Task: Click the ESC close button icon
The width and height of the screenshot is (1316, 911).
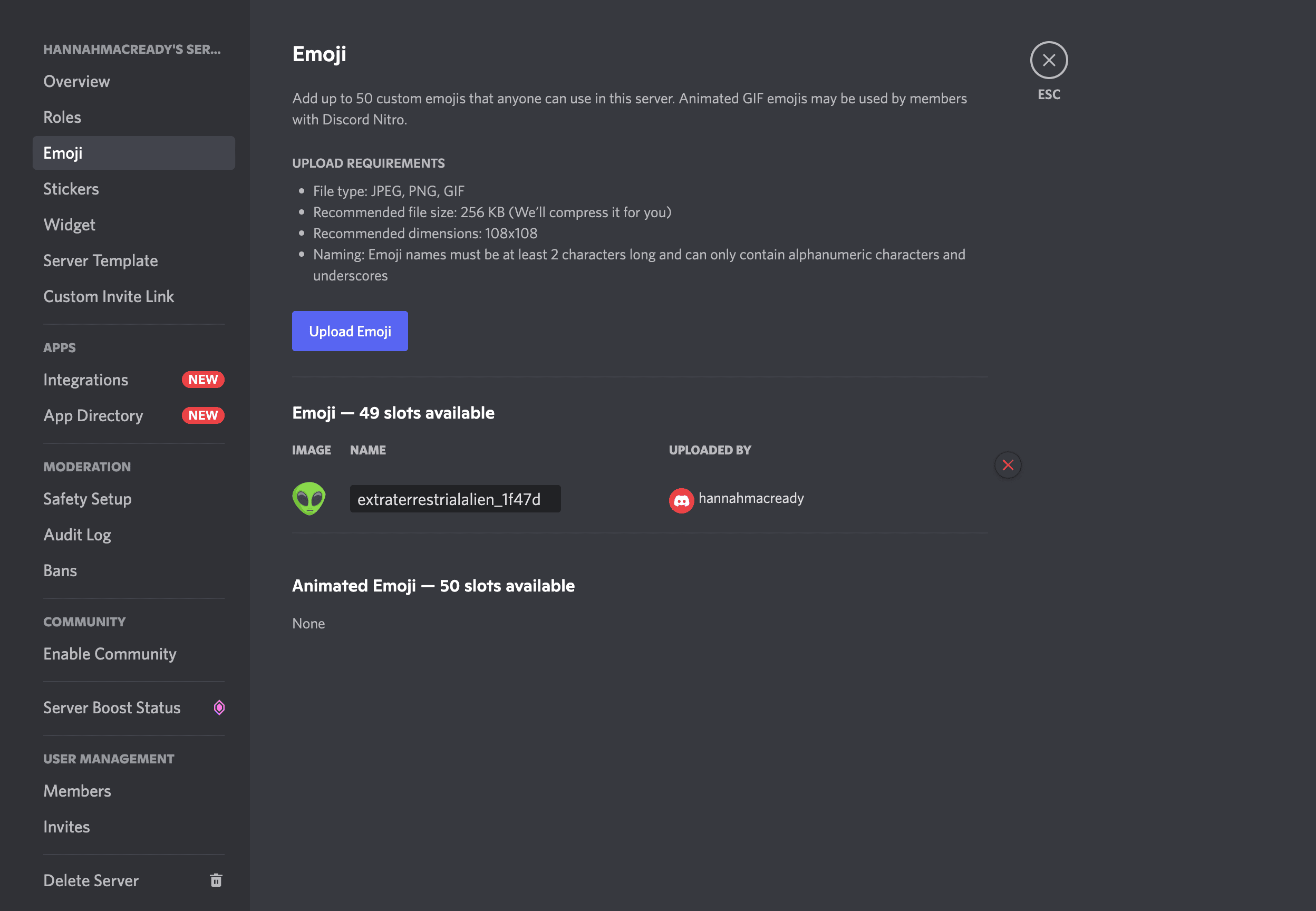Action: pos(1049,59)
